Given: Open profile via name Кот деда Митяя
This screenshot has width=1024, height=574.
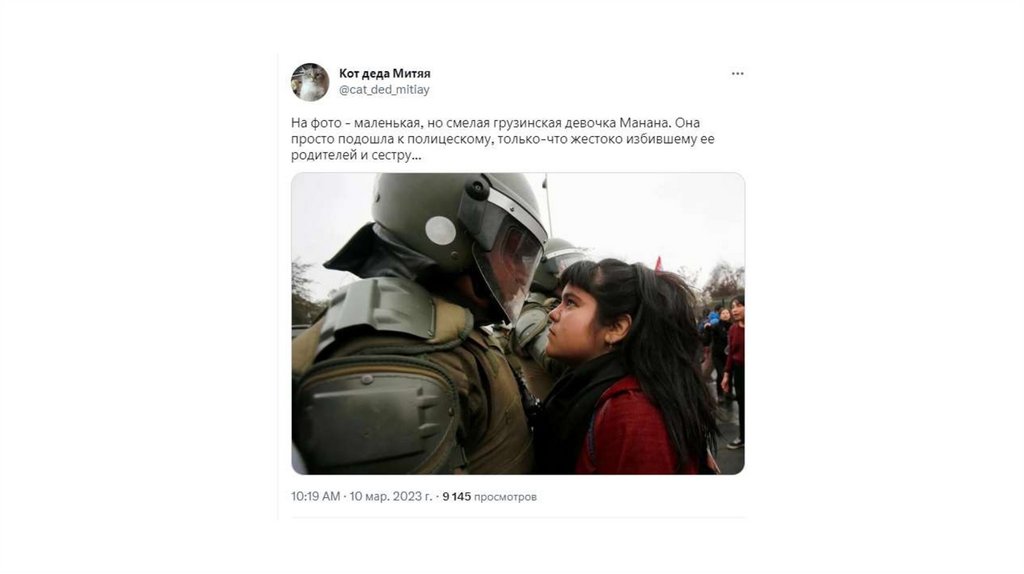Looking at the screenshot, I should point(385,73).
